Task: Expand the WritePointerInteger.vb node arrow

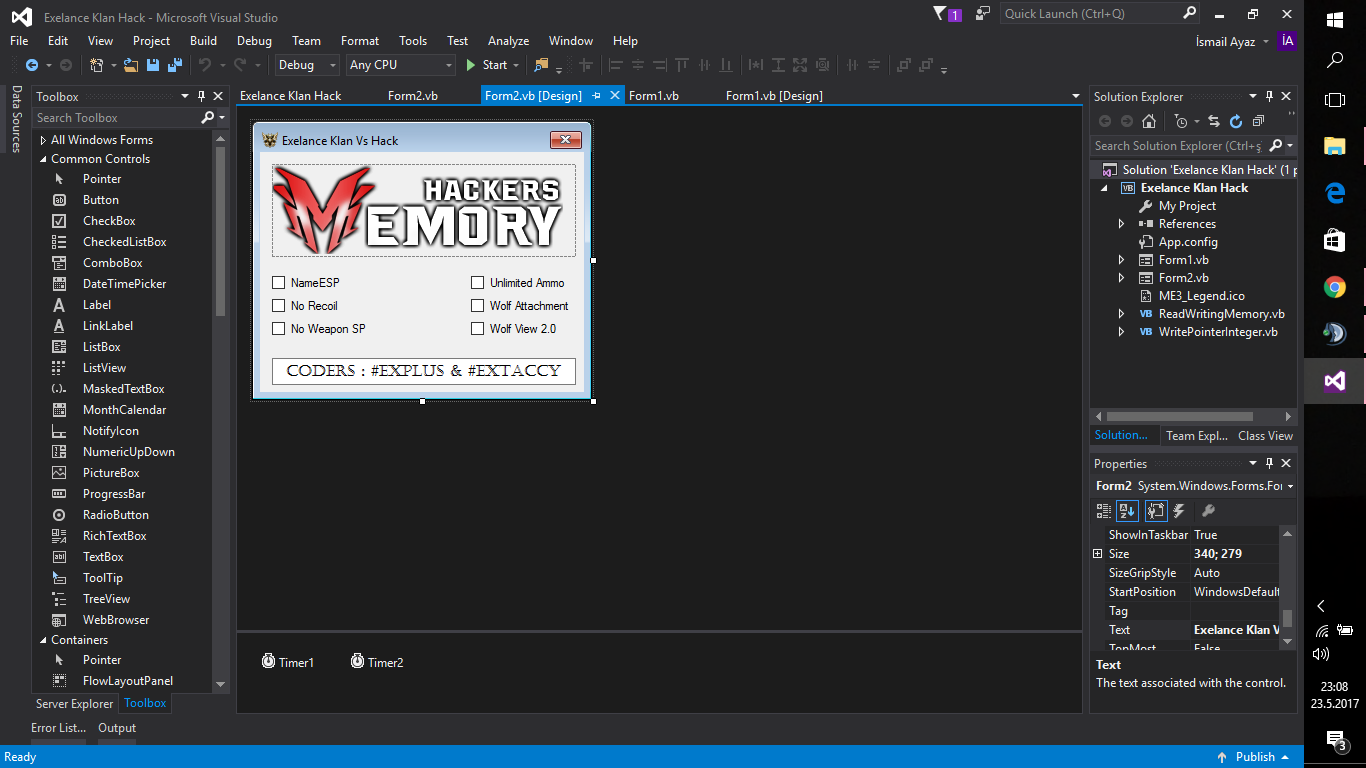Action: [x=1121, y=332]
